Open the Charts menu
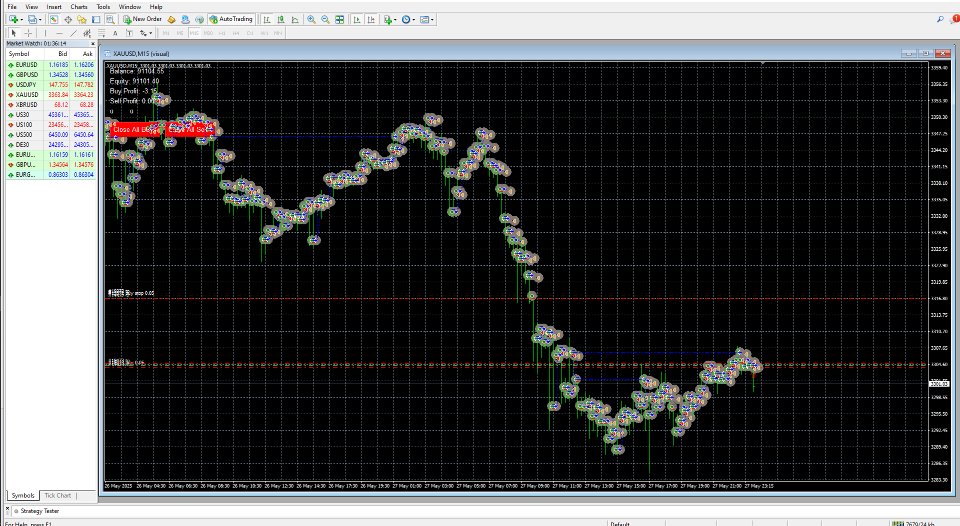The height and width of the screenshot is (526, 960). point(79,7)
